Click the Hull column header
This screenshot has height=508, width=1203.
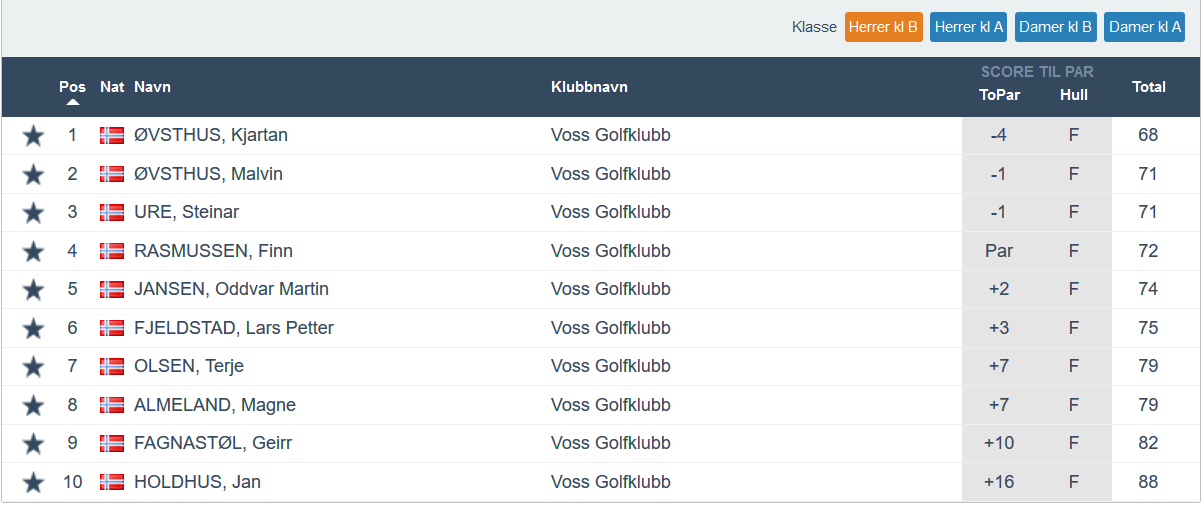tap(1073, 95)
